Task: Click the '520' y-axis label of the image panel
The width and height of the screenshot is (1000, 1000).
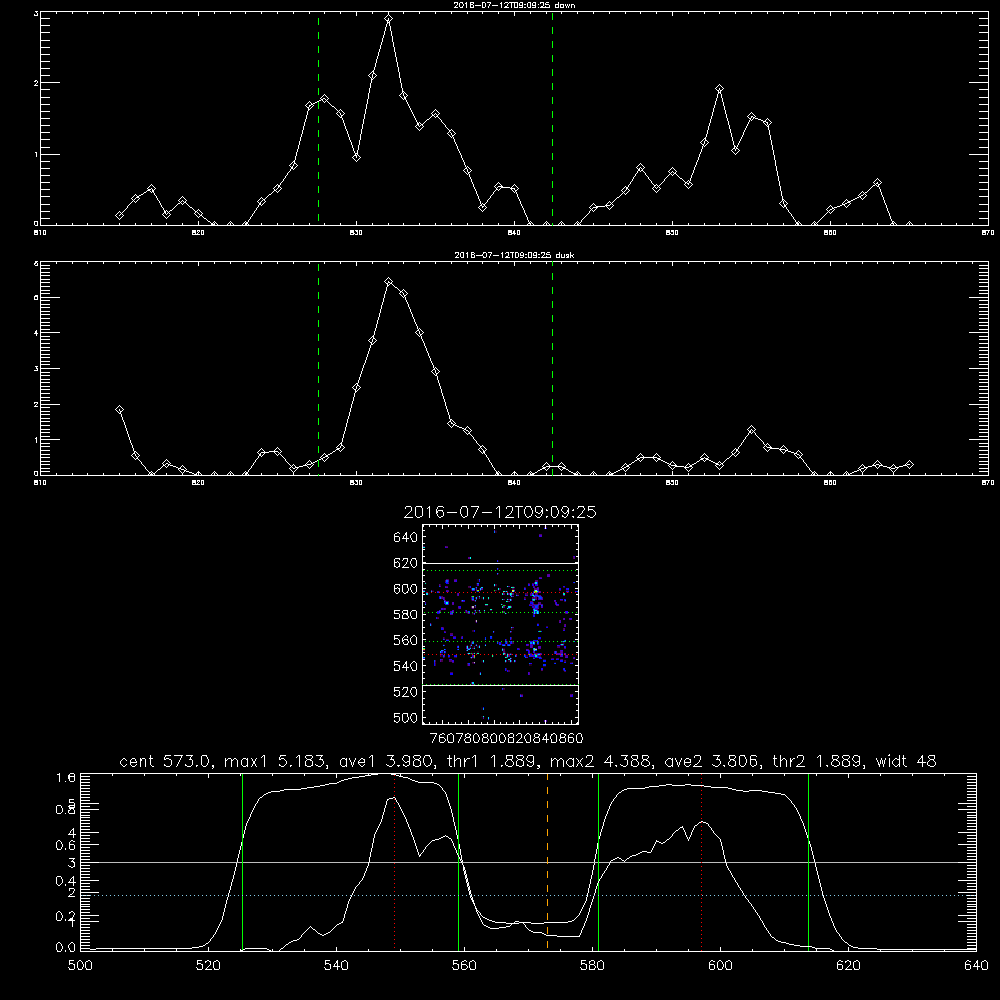Action: point(406,692)
